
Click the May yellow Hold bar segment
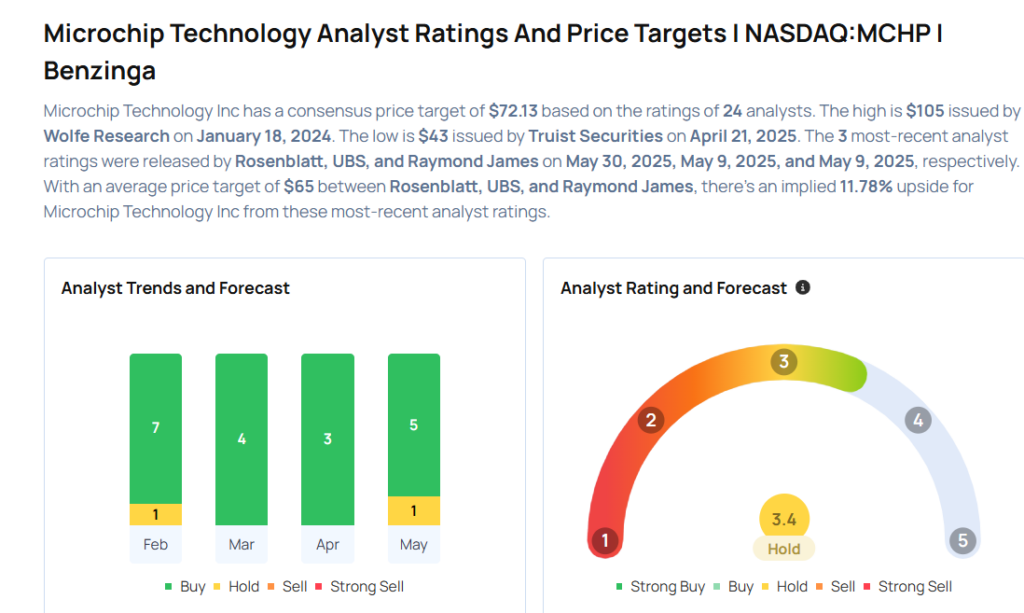click(414, 510)
